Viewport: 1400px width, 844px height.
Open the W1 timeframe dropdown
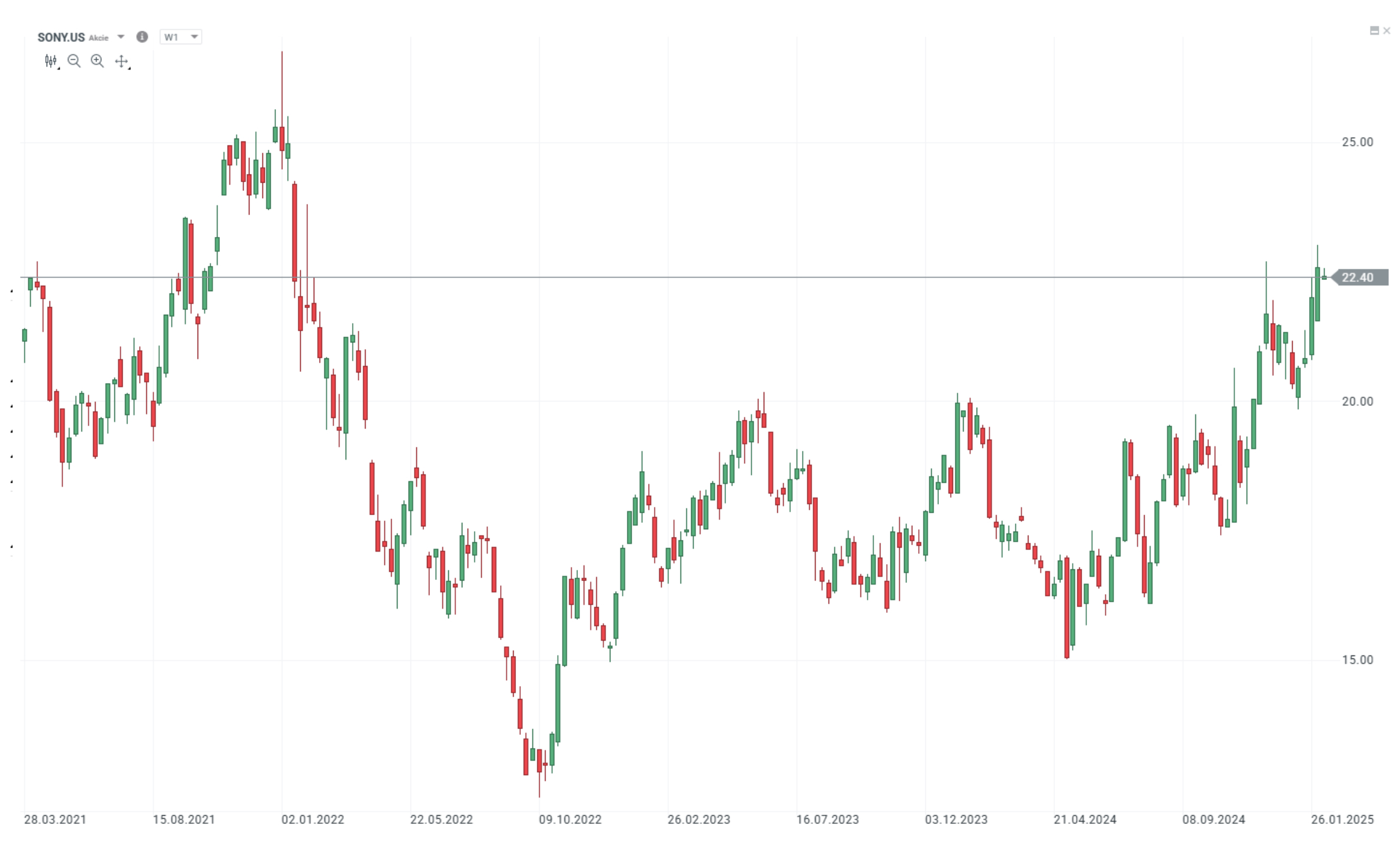pyautogui.click(x=180, y=37)
